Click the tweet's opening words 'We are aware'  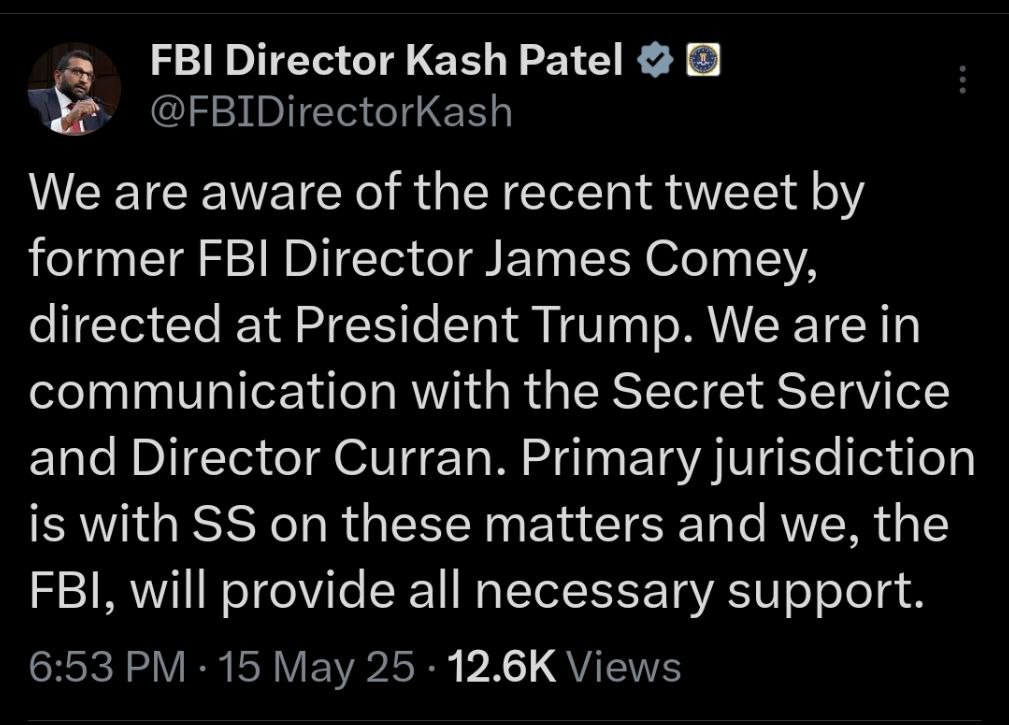coord(185,192)
